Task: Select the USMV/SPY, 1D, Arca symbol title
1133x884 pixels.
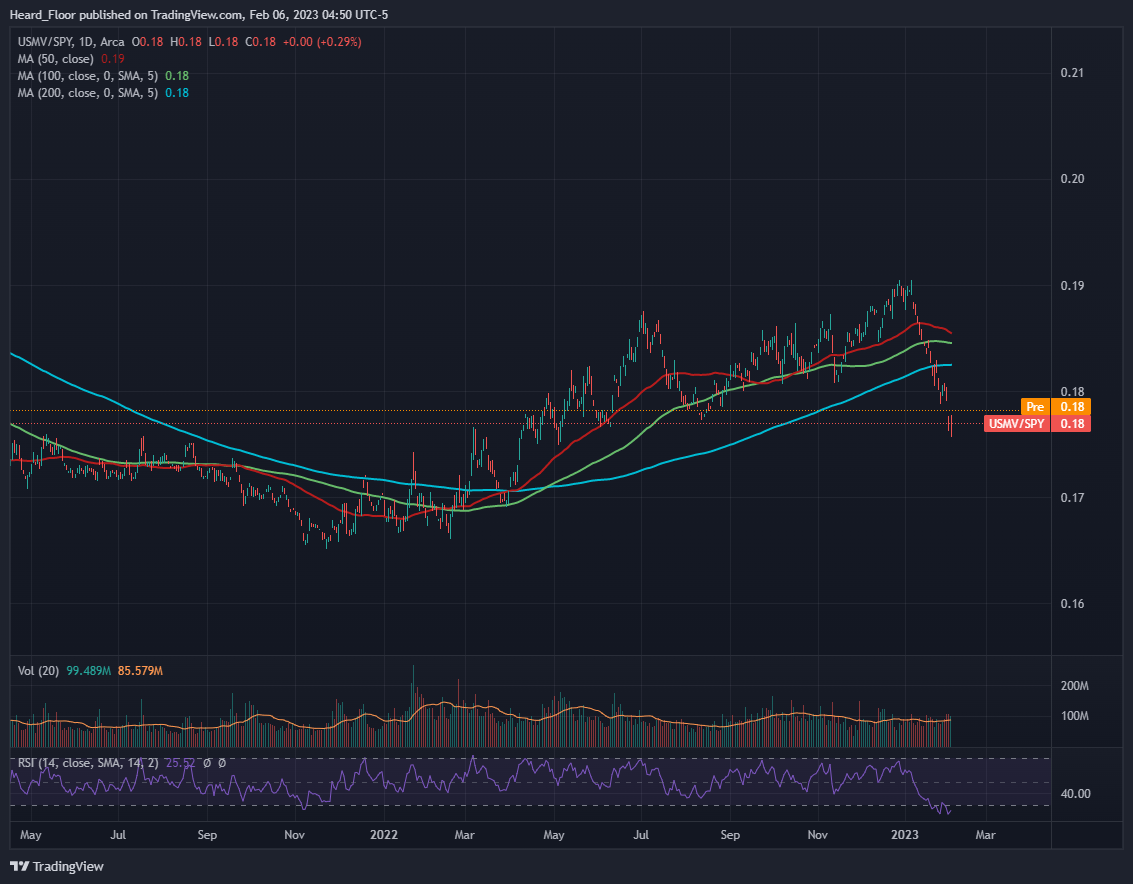Action: pos(71,42)
